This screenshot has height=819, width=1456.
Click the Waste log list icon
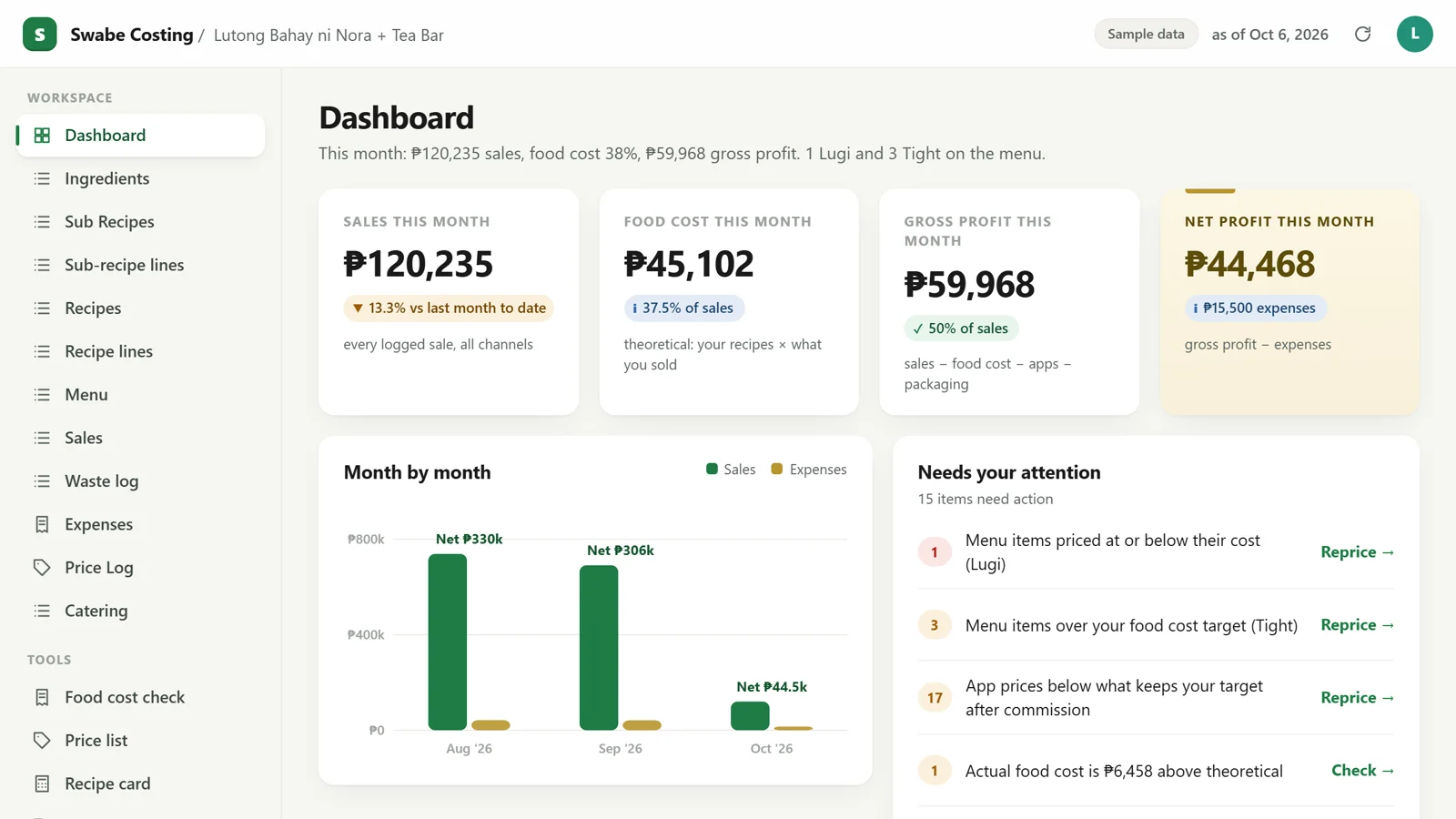click(x=42, y=481)
